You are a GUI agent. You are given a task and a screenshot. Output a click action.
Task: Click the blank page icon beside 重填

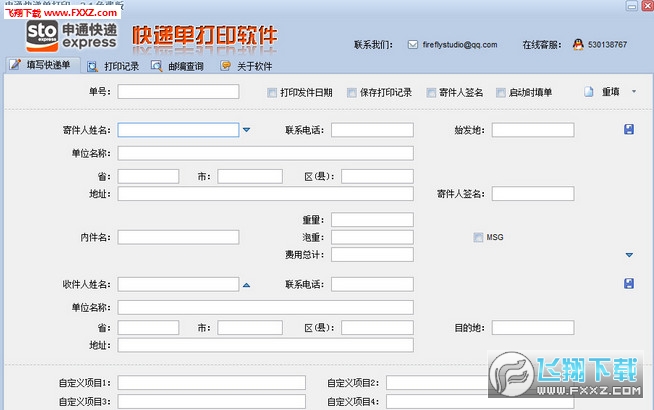tap(589, 92)
